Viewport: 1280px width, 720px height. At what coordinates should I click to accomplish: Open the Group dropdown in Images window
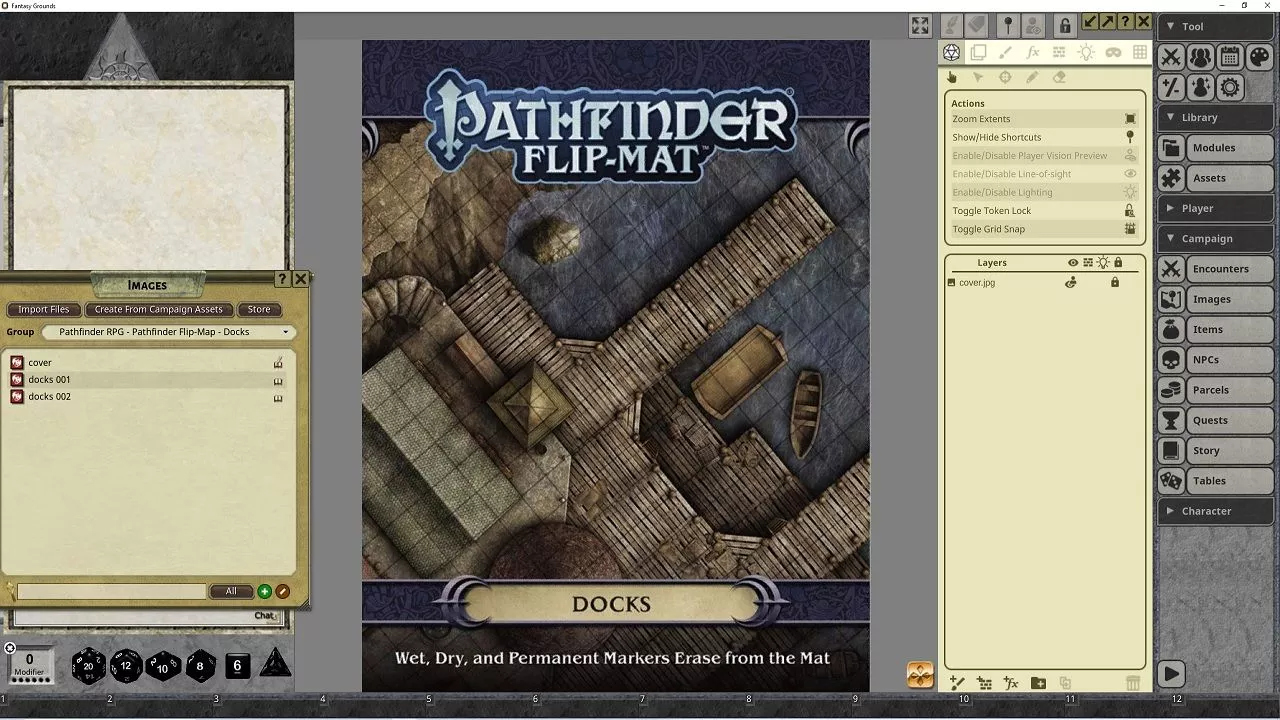(168, 332)
